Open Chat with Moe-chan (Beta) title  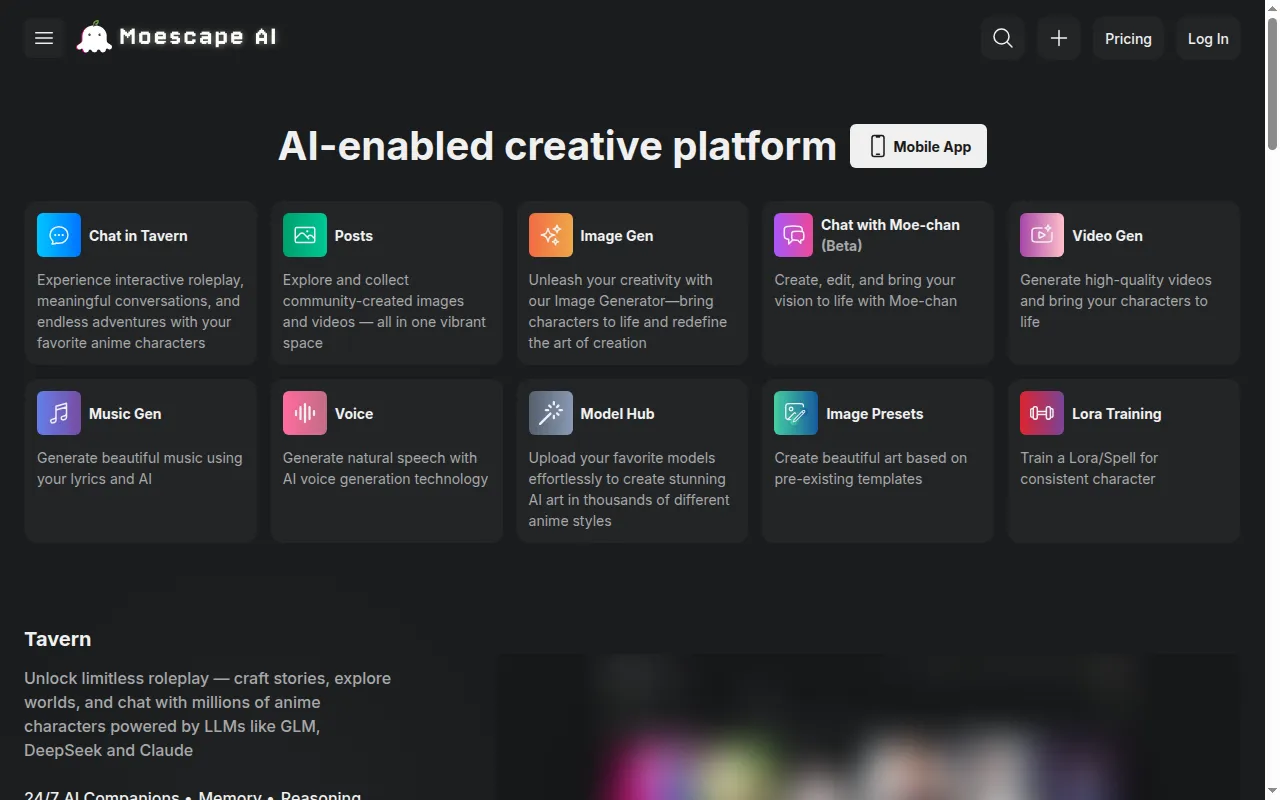pos(890,235)
